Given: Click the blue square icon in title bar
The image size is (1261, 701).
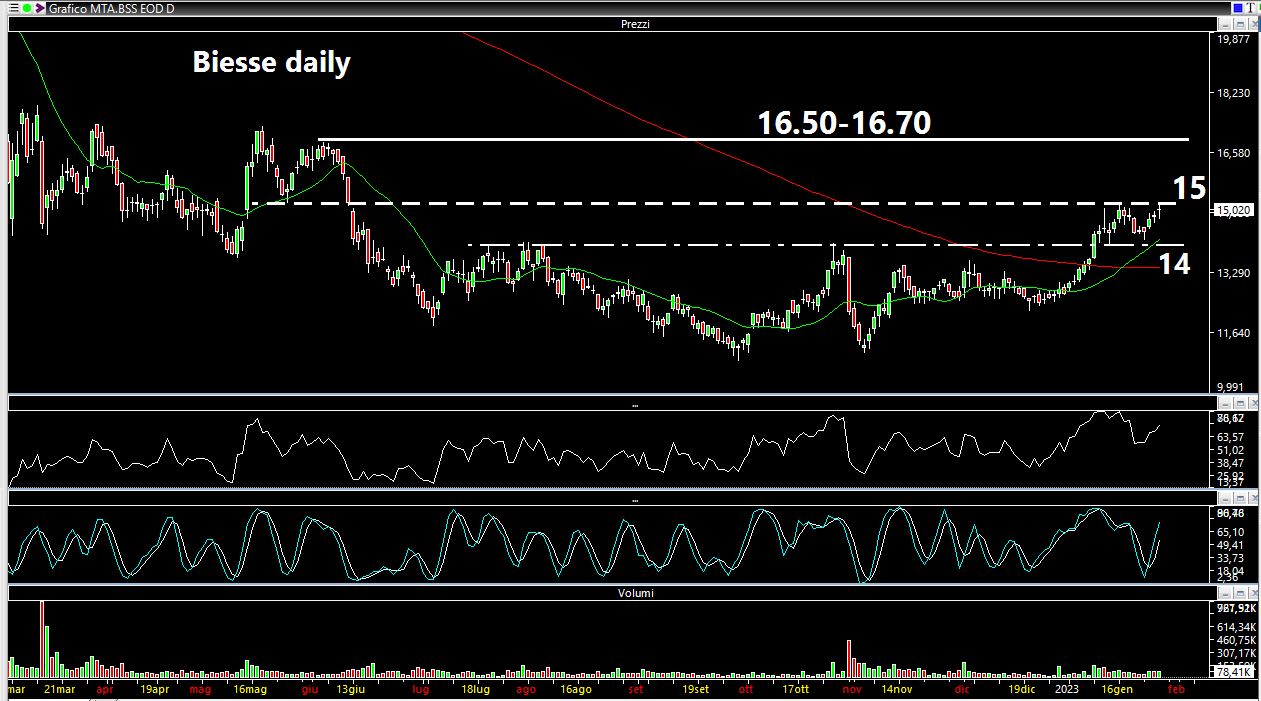Looking at the screenshot, I should click(x=1238, y=8).
